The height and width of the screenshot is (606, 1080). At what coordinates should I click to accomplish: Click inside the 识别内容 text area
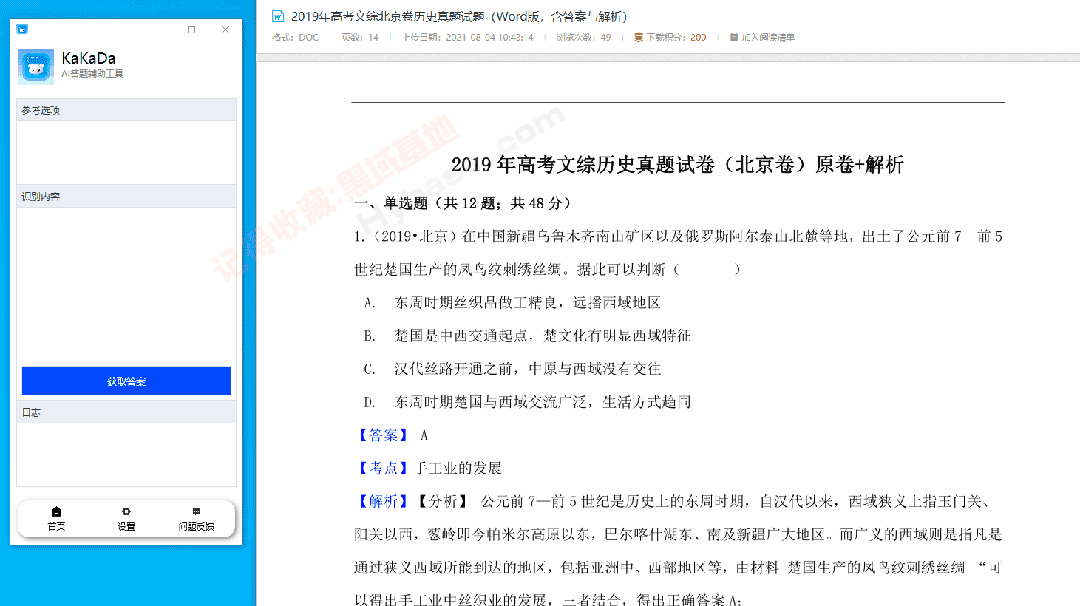point(126,285)
